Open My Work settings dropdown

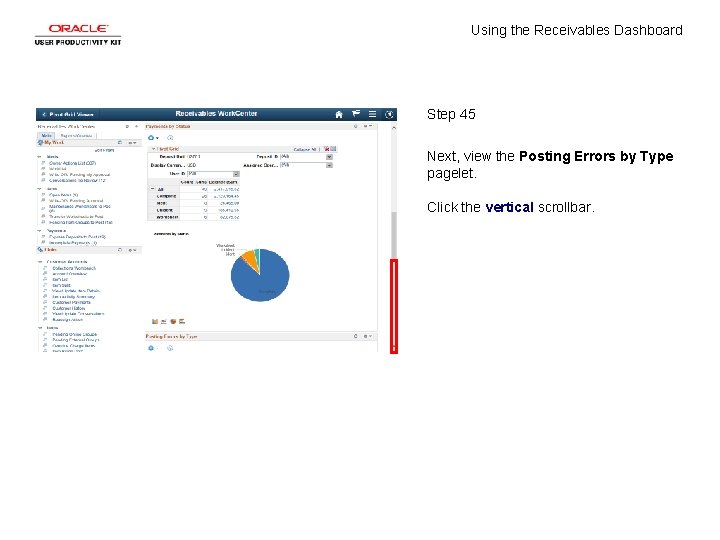[132, 143]
